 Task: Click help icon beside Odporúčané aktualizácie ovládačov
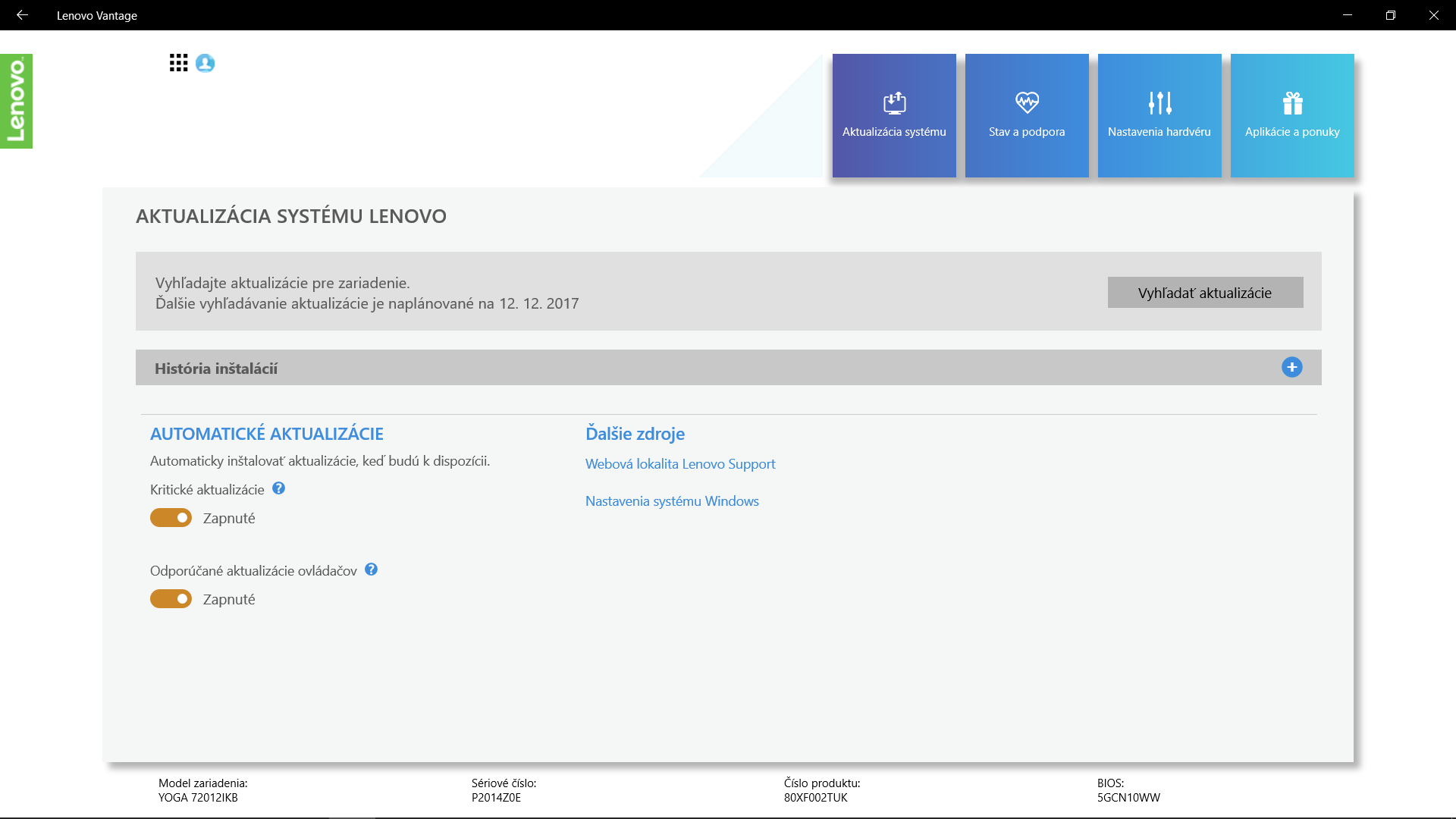(x=371, y=570)
